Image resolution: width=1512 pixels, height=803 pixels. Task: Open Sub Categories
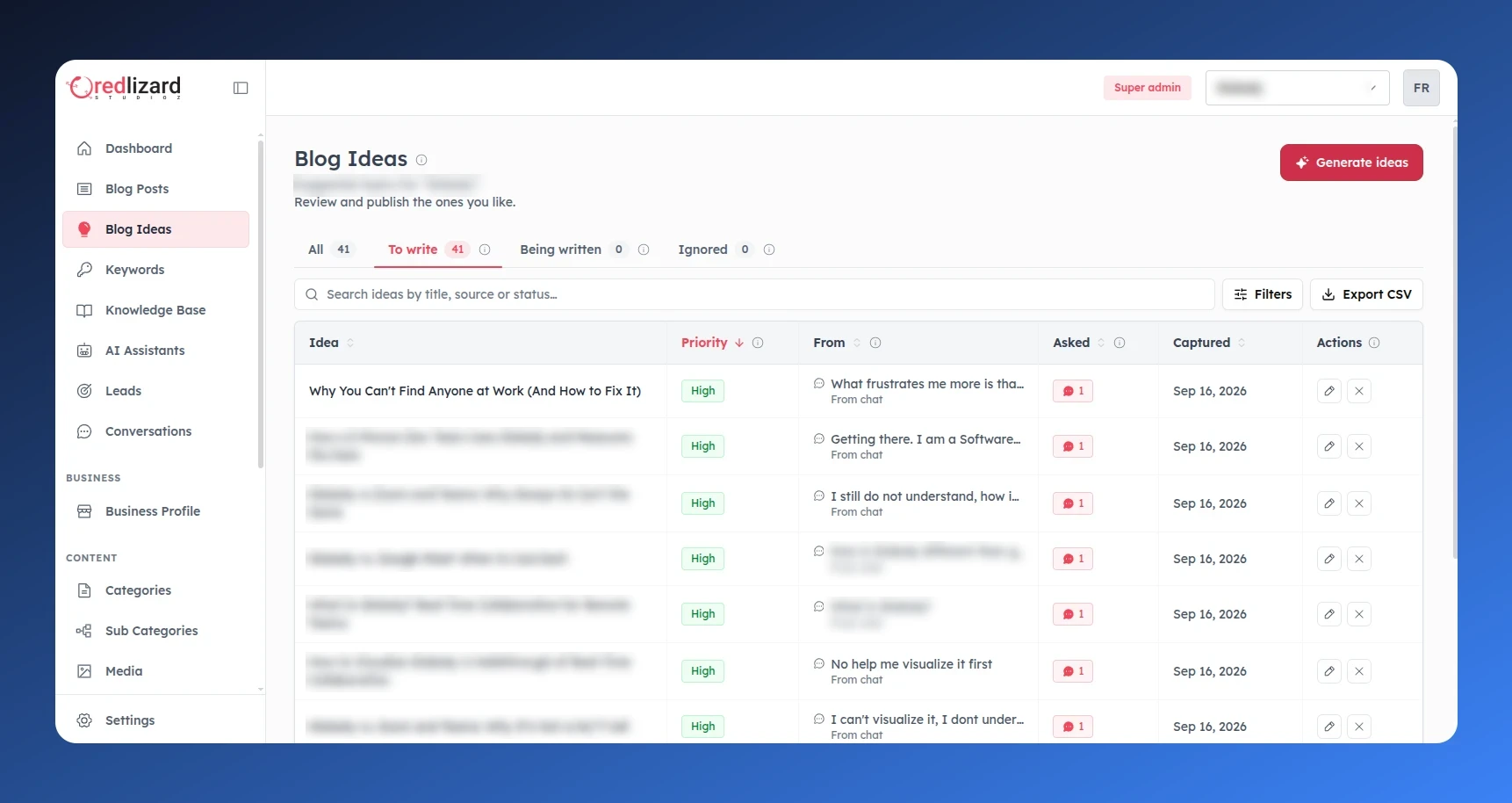(x=155, y=631)
